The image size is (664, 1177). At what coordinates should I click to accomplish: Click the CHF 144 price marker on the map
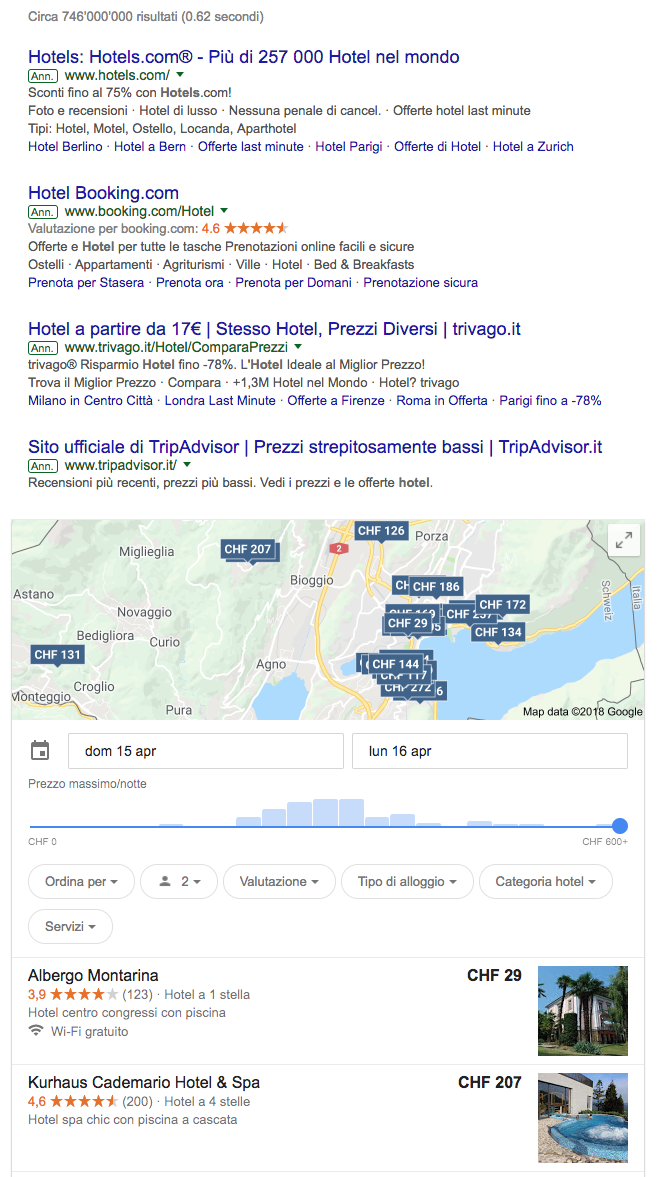(x=395, y=664)
